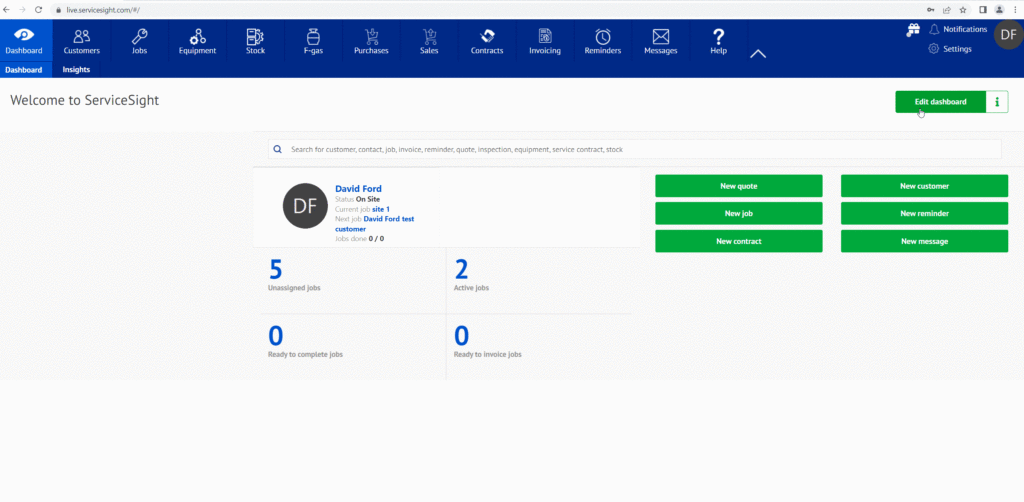The image size is (1024, 502).
Task: Bookmark page with the star icon
Action: pos(963,10)
